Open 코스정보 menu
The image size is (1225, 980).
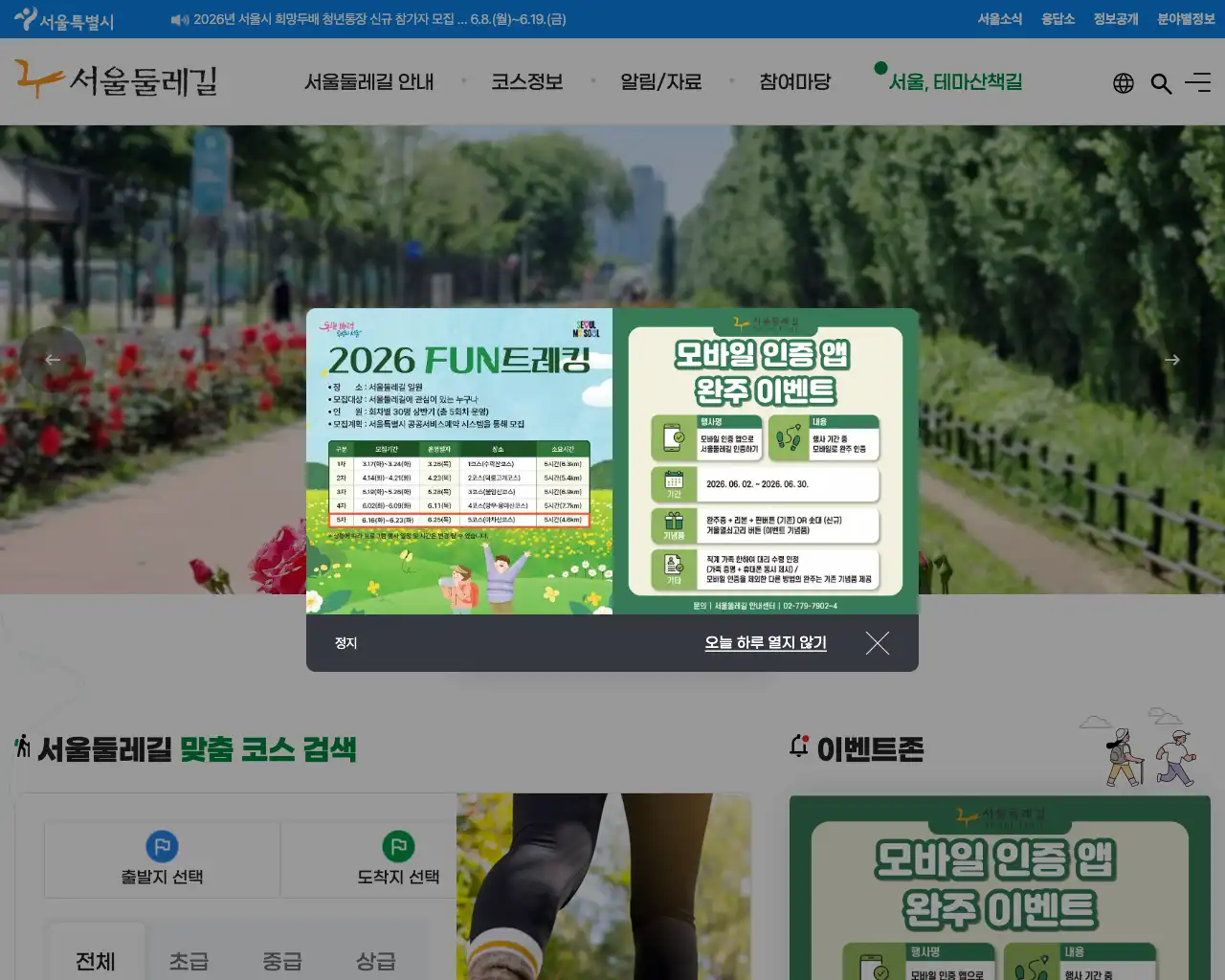pos(527,82)
